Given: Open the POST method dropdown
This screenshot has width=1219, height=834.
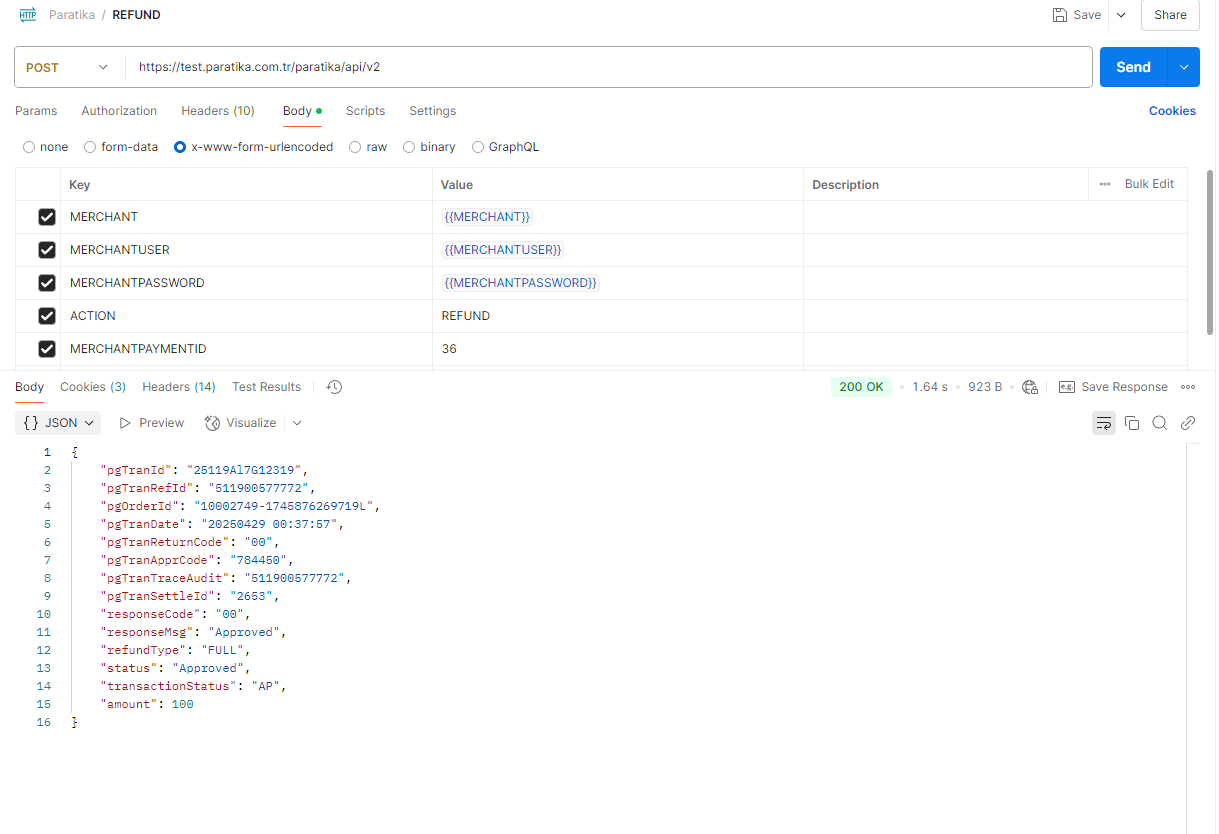Looking at the screenshot, I should [67, 67].
